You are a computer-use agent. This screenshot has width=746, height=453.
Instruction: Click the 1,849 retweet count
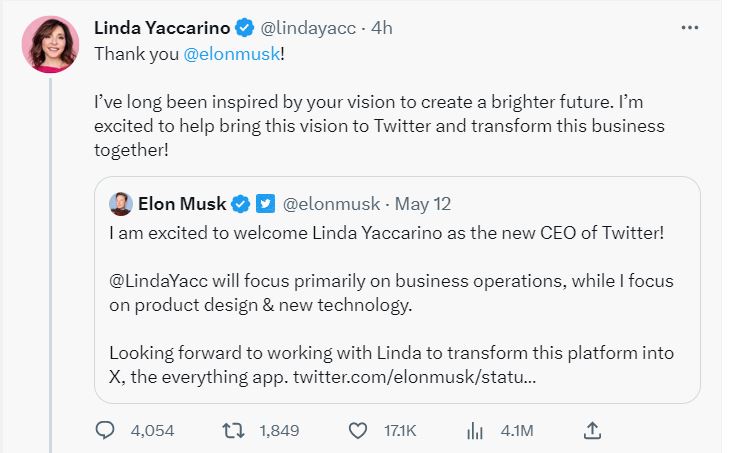(x=280, y=431)
